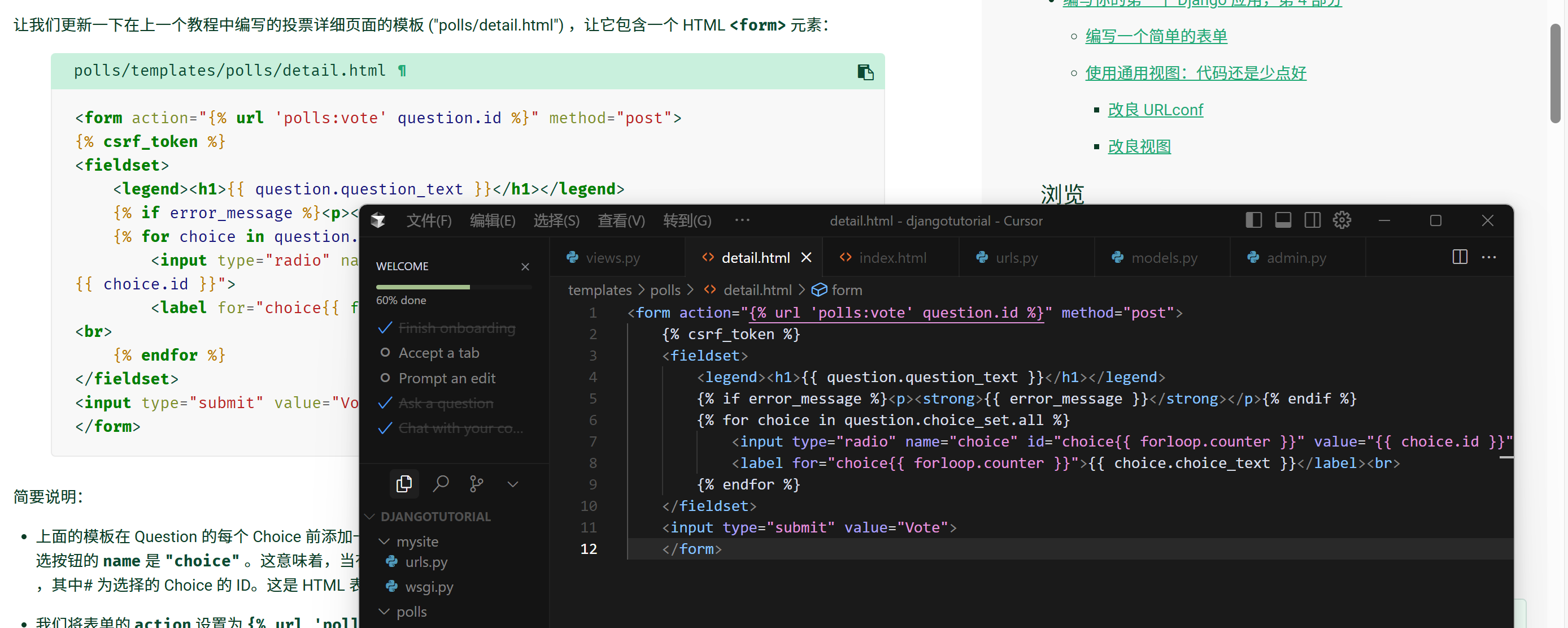Select the Accept a tab onboarding step
The width and height of the screenshot is (1568, 628).
[x=438, y=353]
